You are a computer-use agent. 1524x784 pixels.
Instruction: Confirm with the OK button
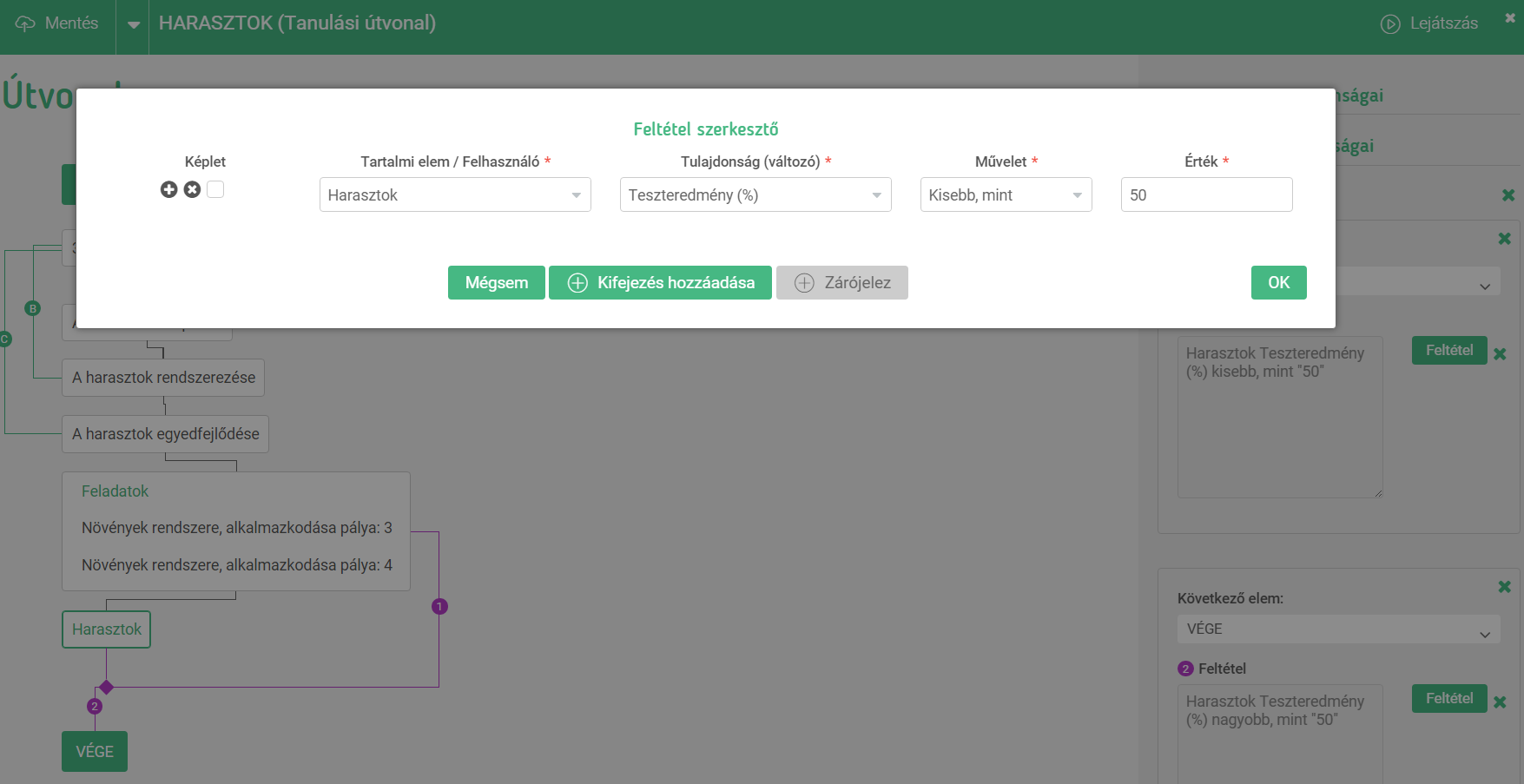[1278, 282]
